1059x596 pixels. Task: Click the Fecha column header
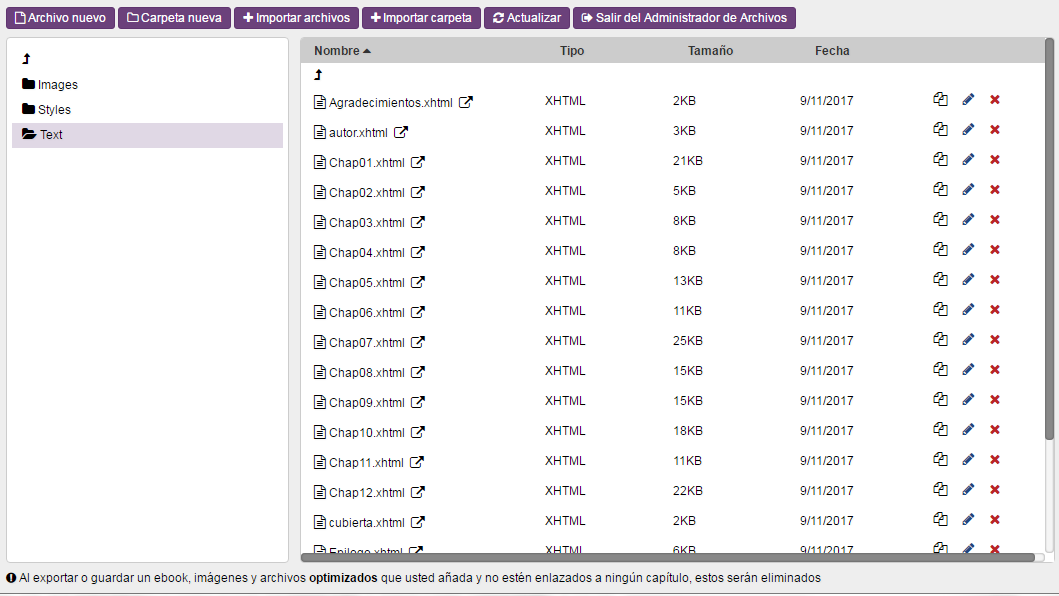tap(832, 51)
